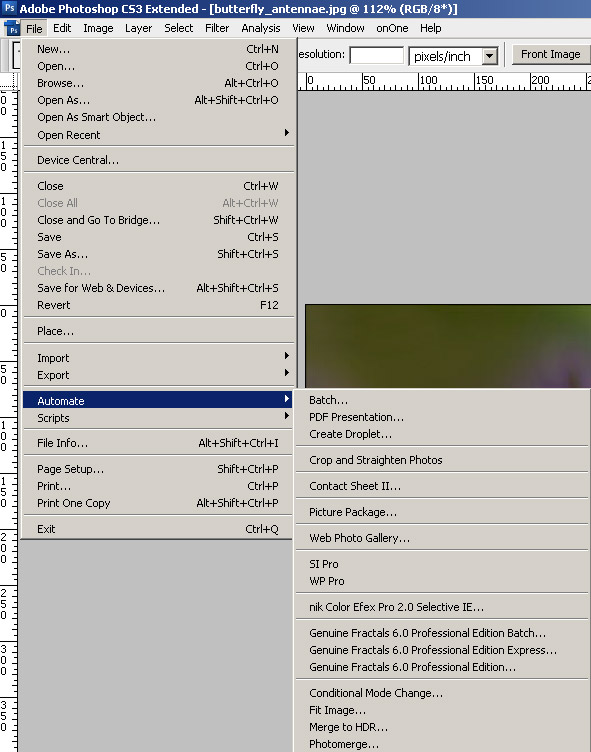Open the Filter menu
The height and width of the screenshot is (752, 591).
click(217, 28)
